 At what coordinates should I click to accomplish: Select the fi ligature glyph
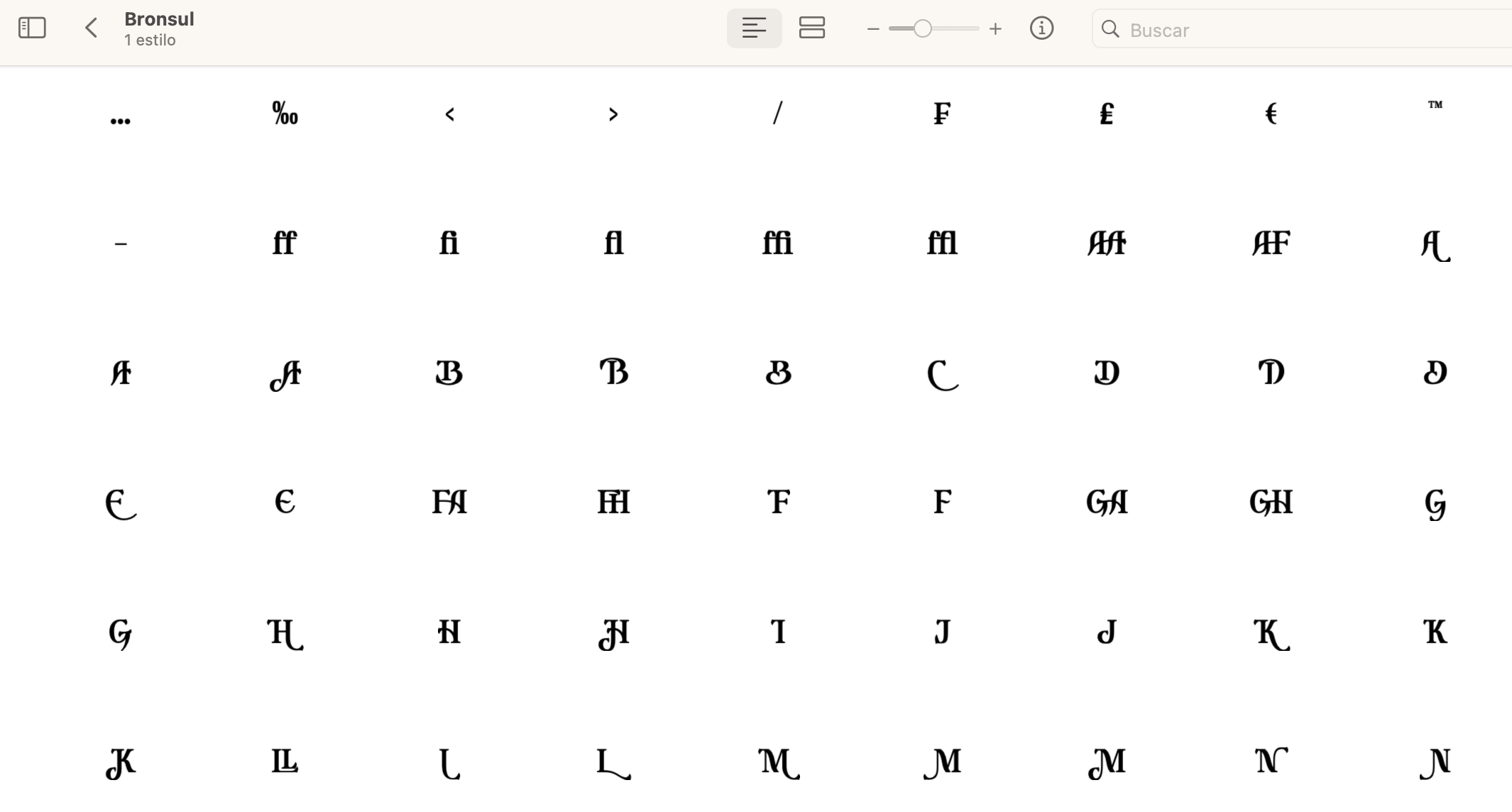448,243
